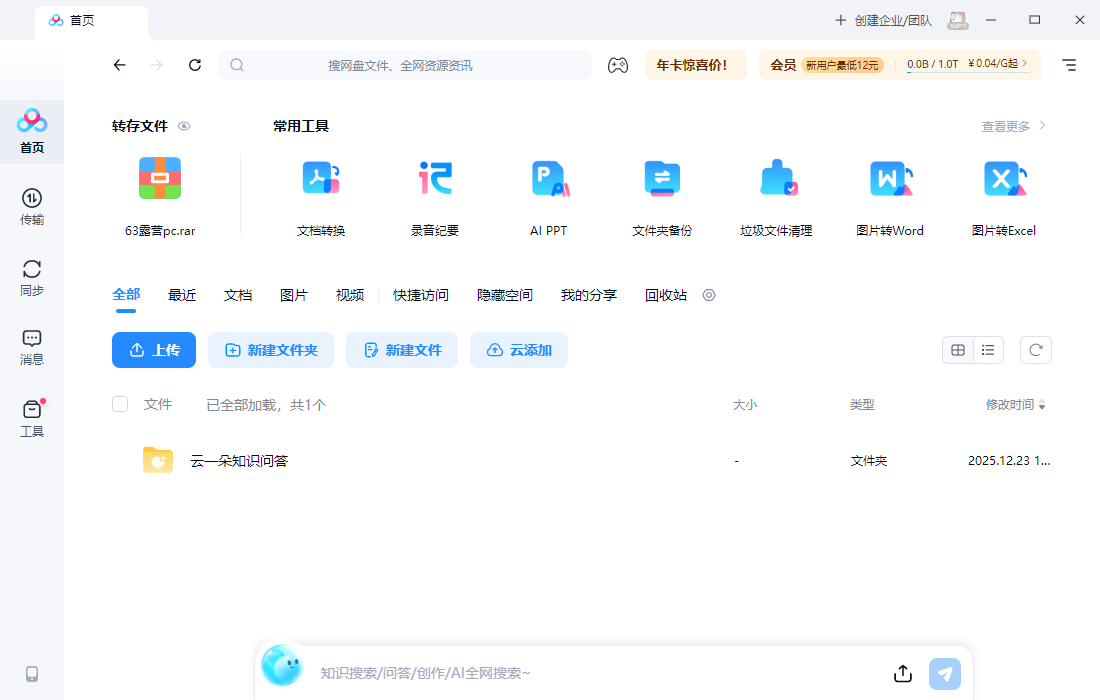Screen dimensions: 1100x700
Task: Launch the 垃圾文件清理 tool
Action: 777,178
